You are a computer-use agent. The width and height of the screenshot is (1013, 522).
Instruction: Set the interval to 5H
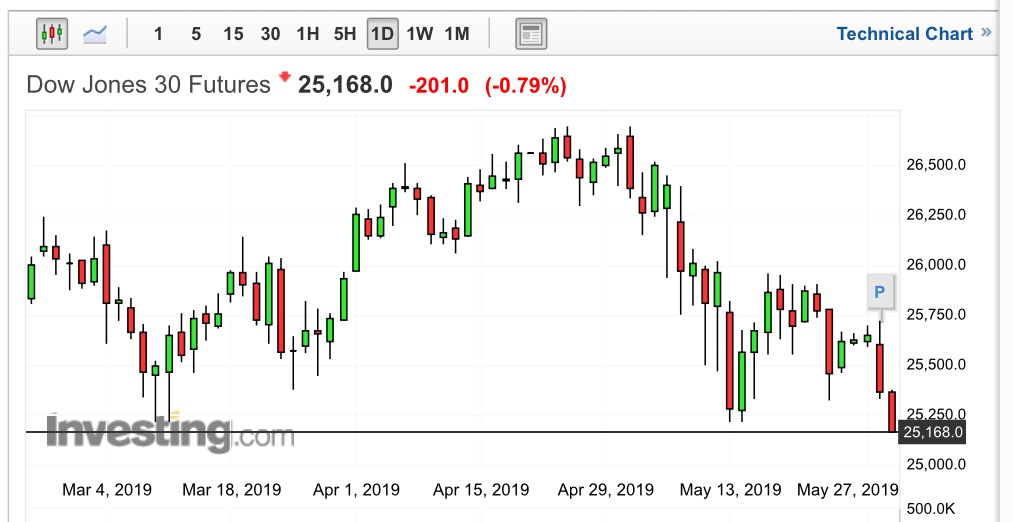click(345, 34)
